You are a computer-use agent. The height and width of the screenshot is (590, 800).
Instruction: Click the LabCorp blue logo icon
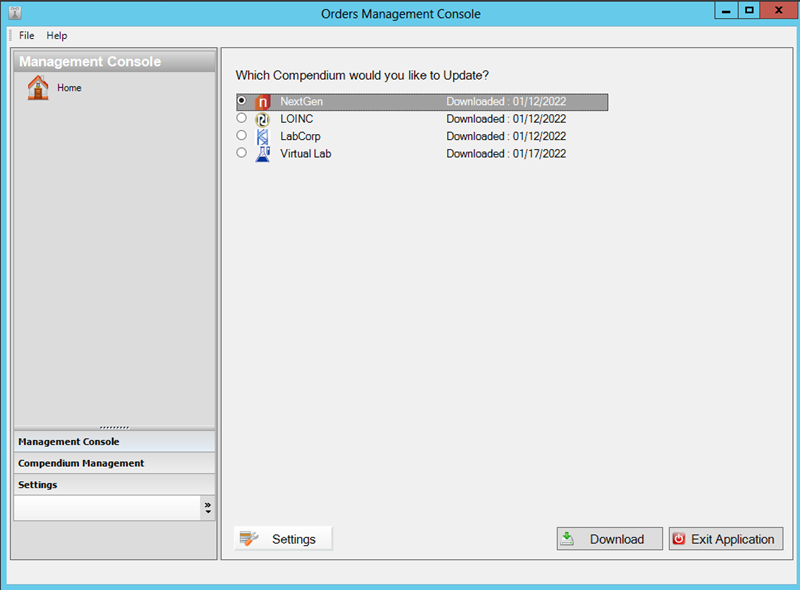[262, 137]
